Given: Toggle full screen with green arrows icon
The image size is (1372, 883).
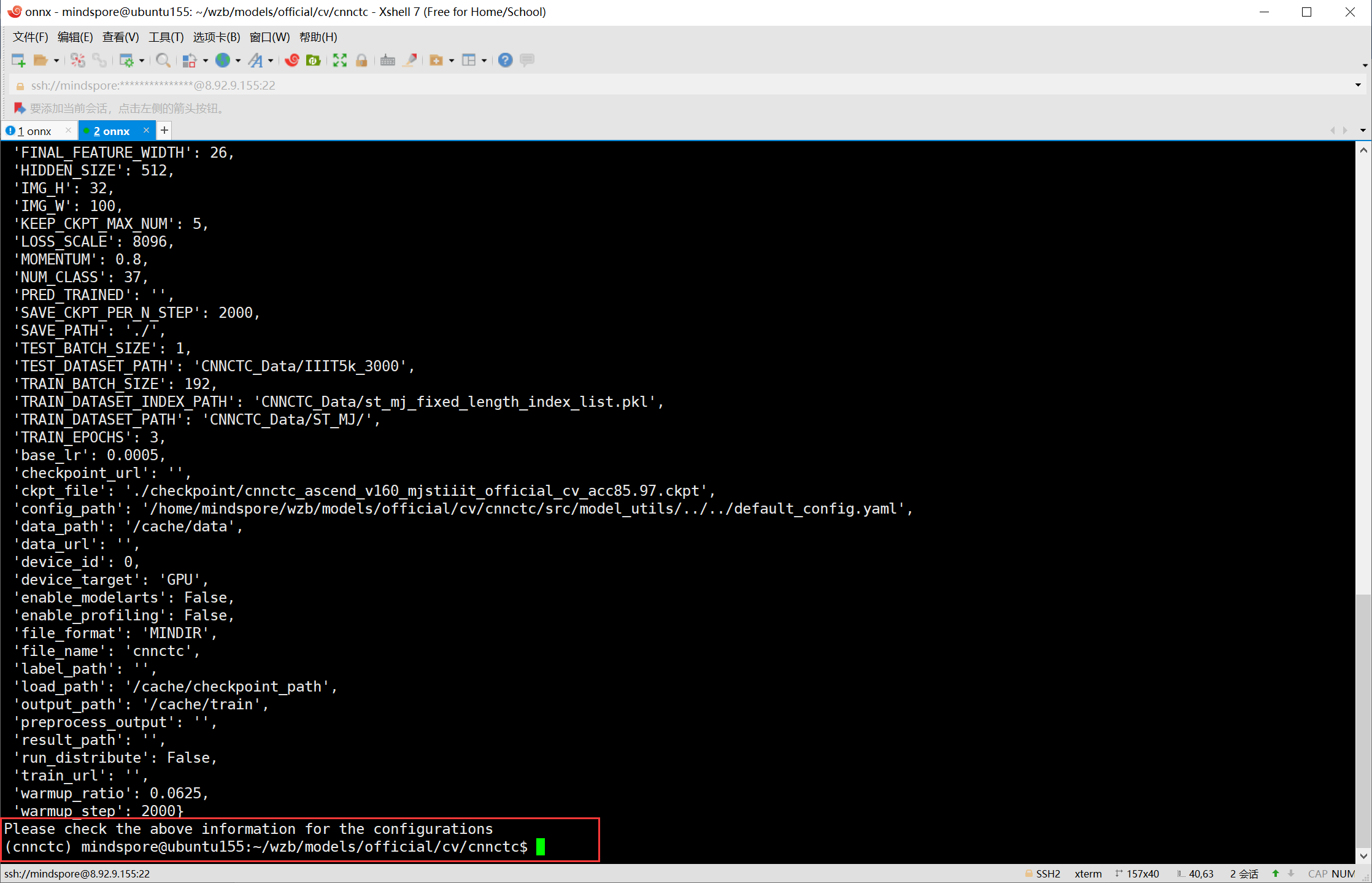Looking at the screenshot, I should click(x=340, y=60).
